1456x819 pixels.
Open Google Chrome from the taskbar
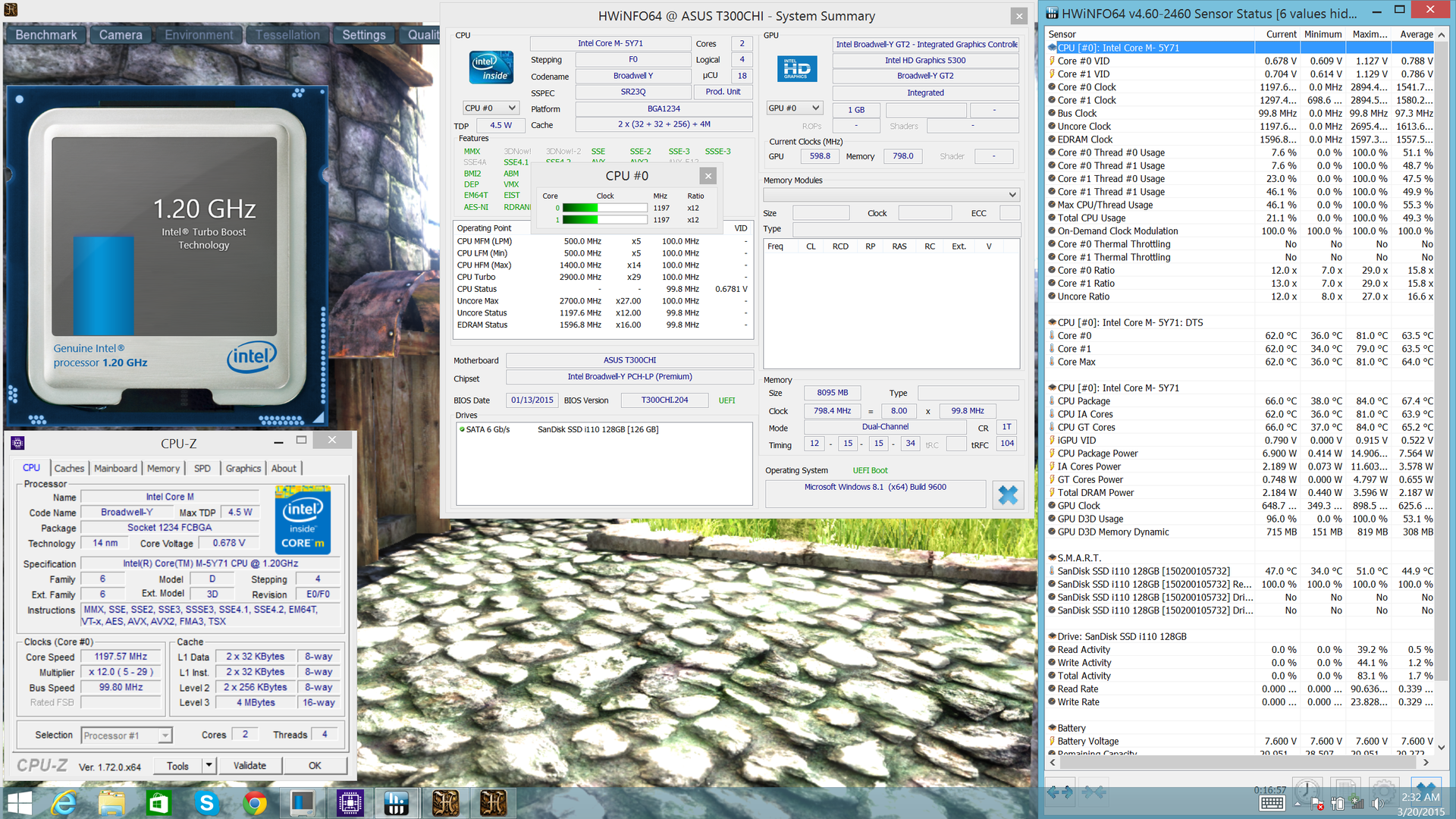point(255,802)
